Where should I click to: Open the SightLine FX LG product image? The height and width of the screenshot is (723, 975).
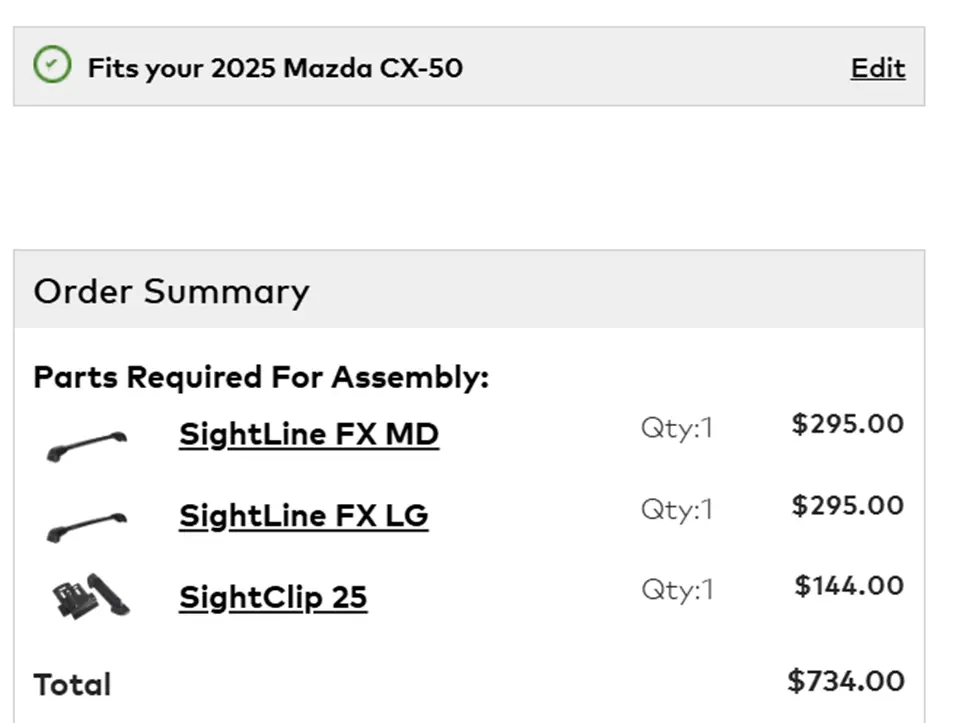pyautogui.click(x=88, y=523)
